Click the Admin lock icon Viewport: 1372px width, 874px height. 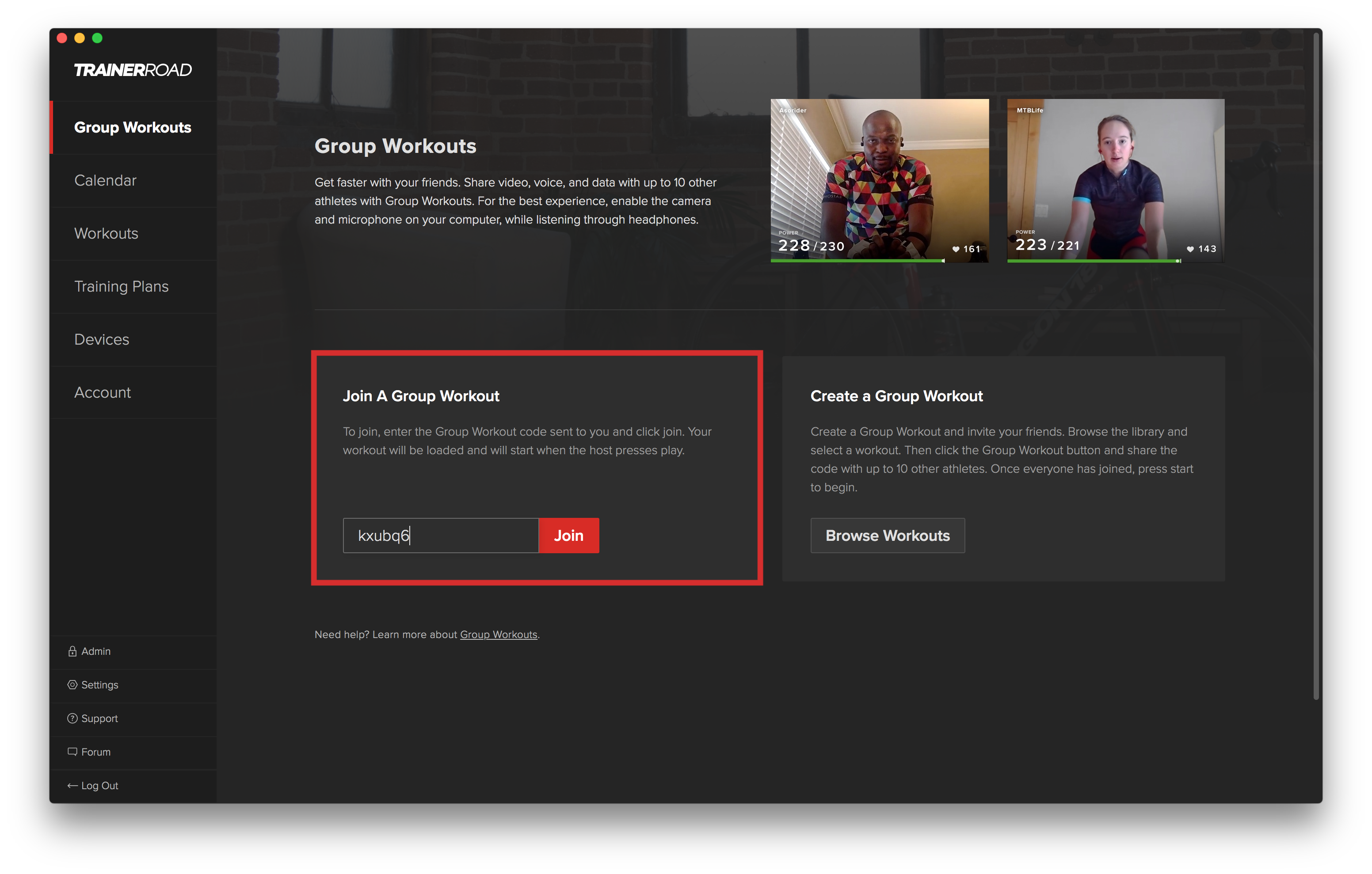[x=72, y=651]
